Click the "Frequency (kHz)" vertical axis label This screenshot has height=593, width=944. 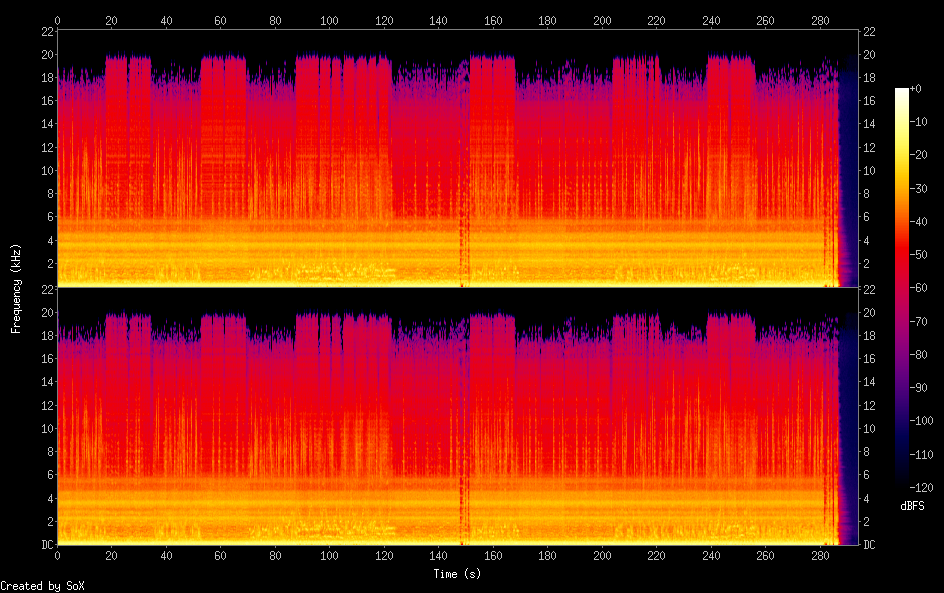(16, 288)
